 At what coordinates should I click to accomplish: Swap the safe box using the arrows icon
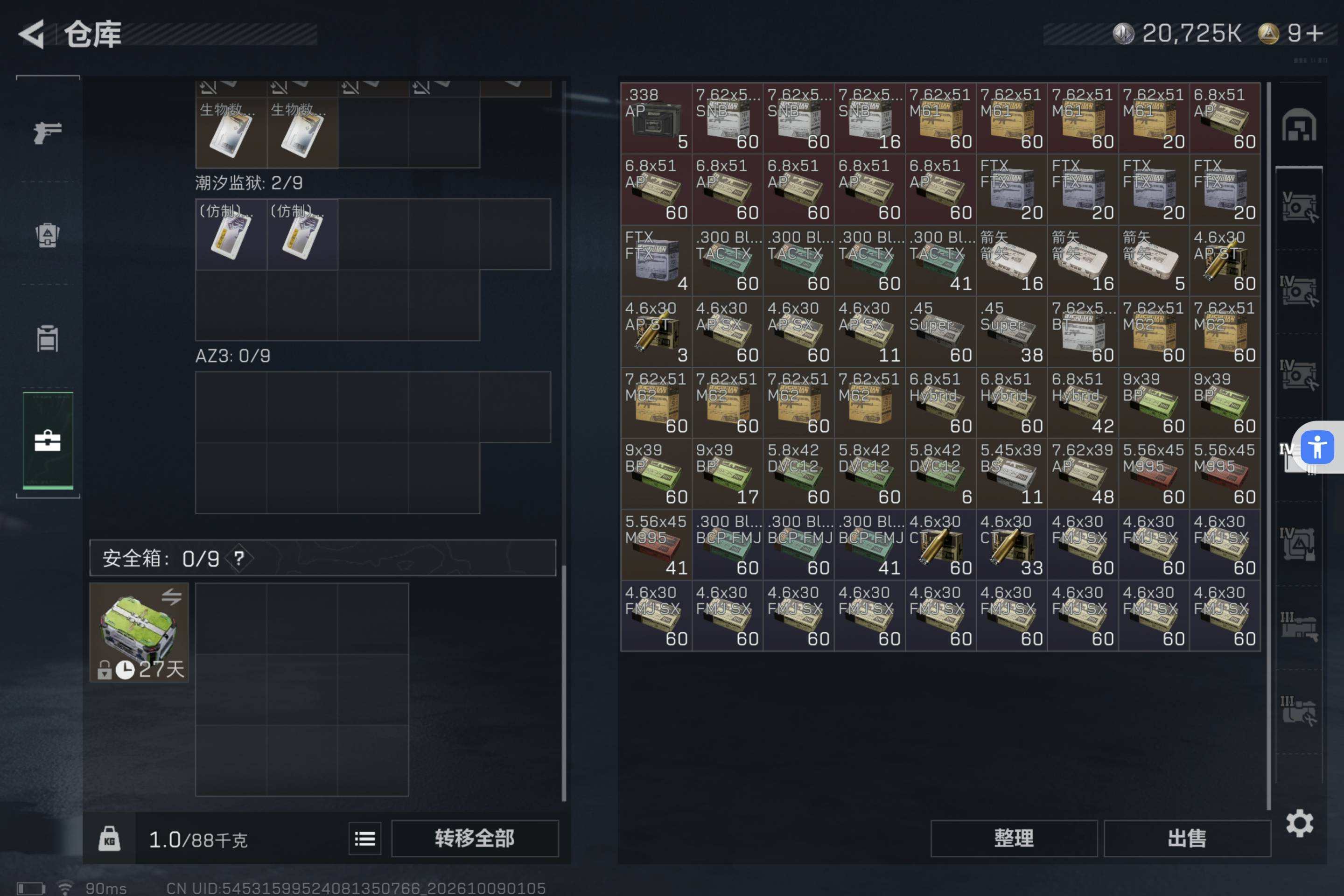pos(171,597)
